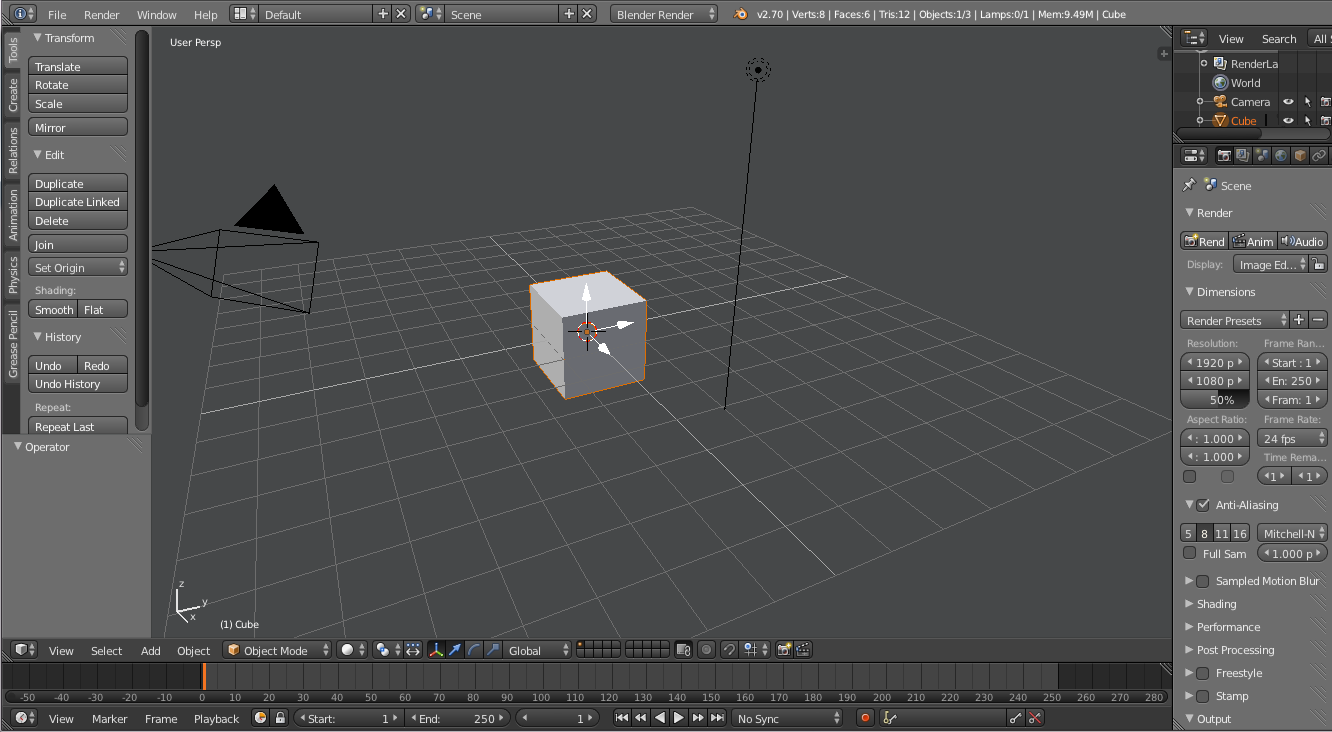Toggle Cube visibility eye in the outliner
Screen dimensions: 1332x732
[x=1288, y=121]
